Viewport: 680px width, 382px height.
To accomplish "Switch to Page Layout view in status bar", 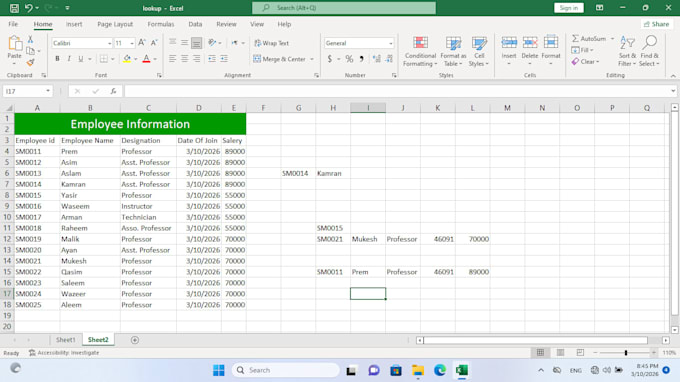I will pos(560,353).
